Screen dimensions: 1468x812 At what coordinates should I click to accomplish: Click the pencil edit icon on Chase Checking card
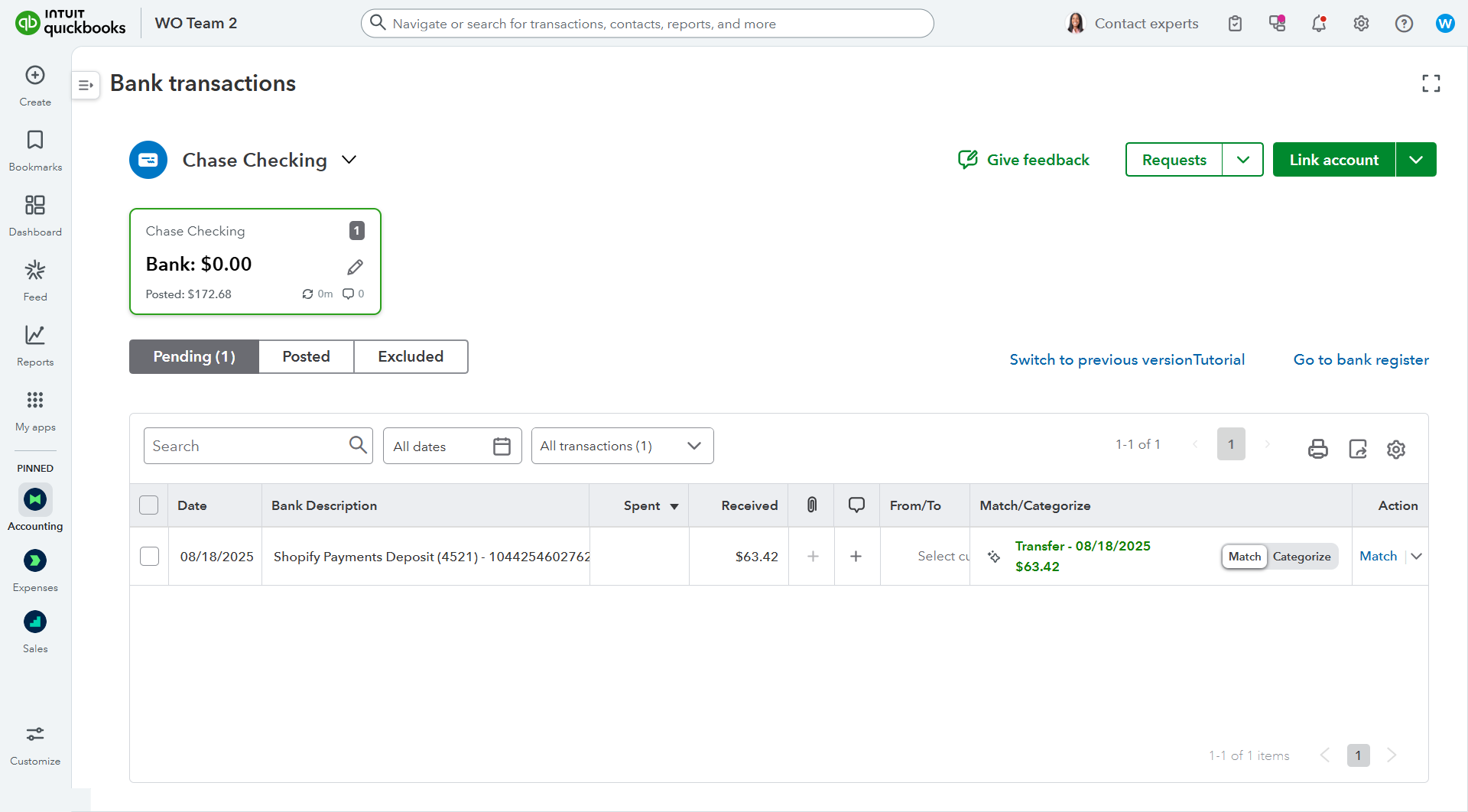point(355,267)
